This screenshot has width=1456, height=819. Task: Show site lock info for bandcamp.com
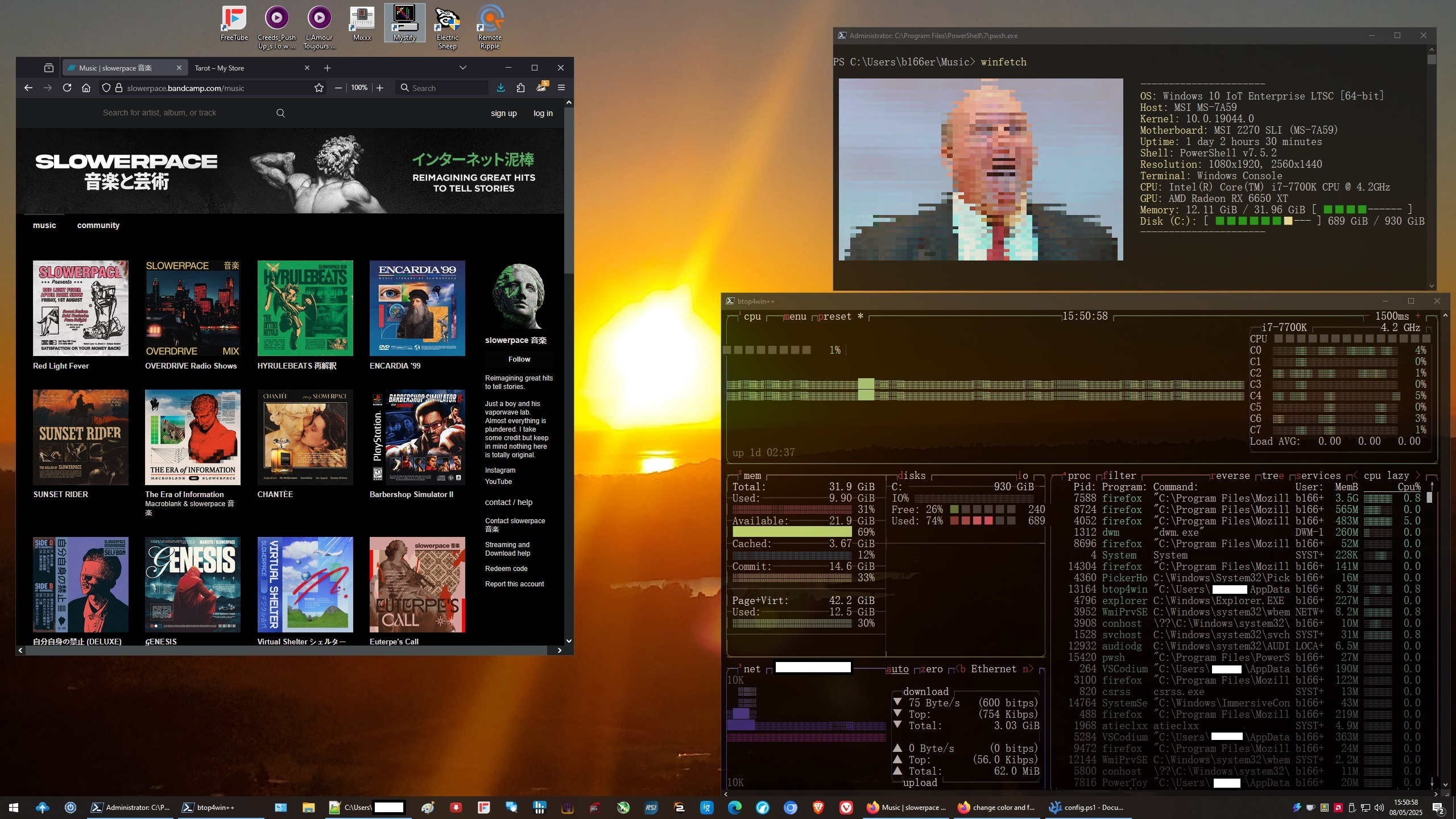click(119, 88)
